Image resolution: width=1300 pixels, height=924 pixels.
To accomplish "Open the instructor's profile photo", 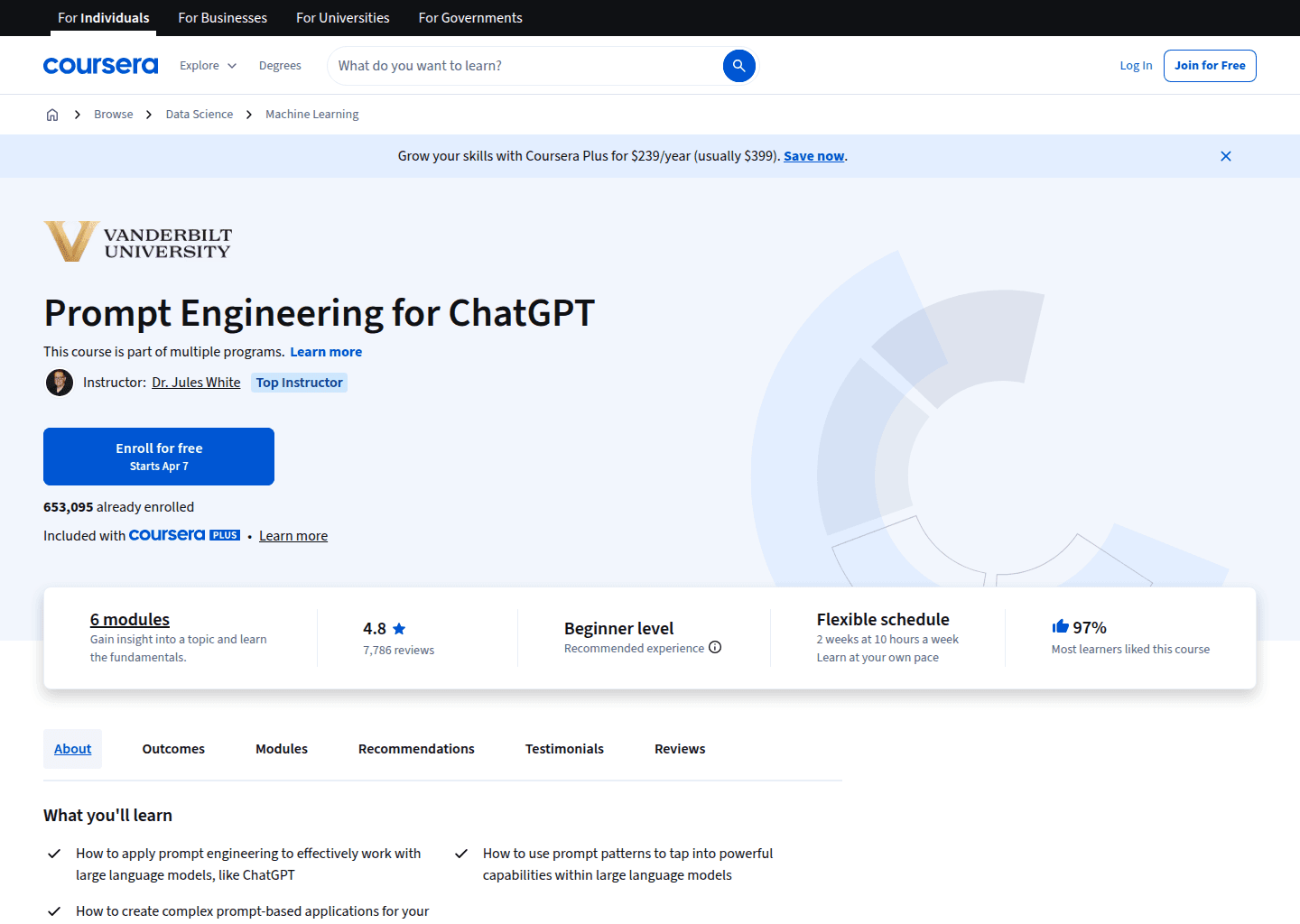I will [59, 382].
